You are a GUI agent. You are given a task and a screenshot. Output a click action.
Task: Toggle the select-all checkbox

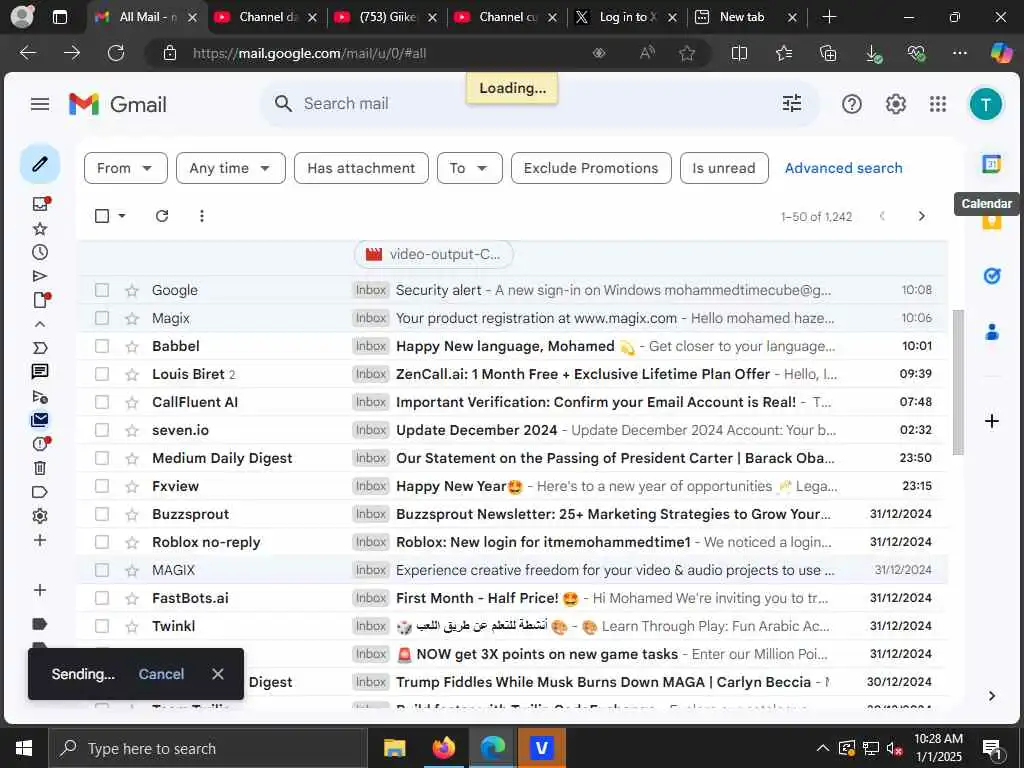102,216
